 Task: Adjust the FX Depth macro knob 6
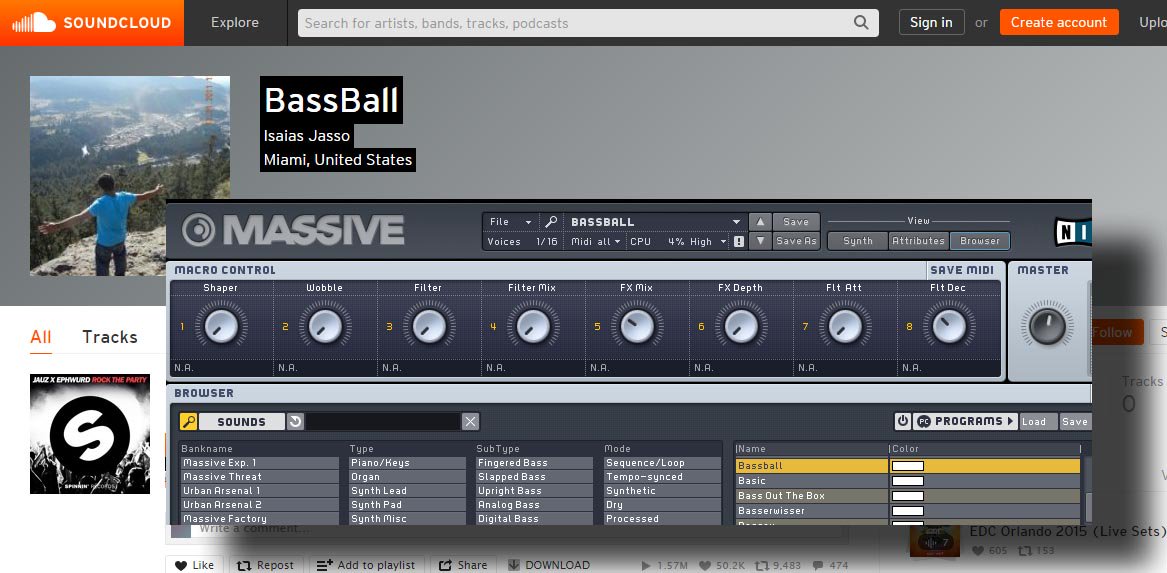coord(741,326)
